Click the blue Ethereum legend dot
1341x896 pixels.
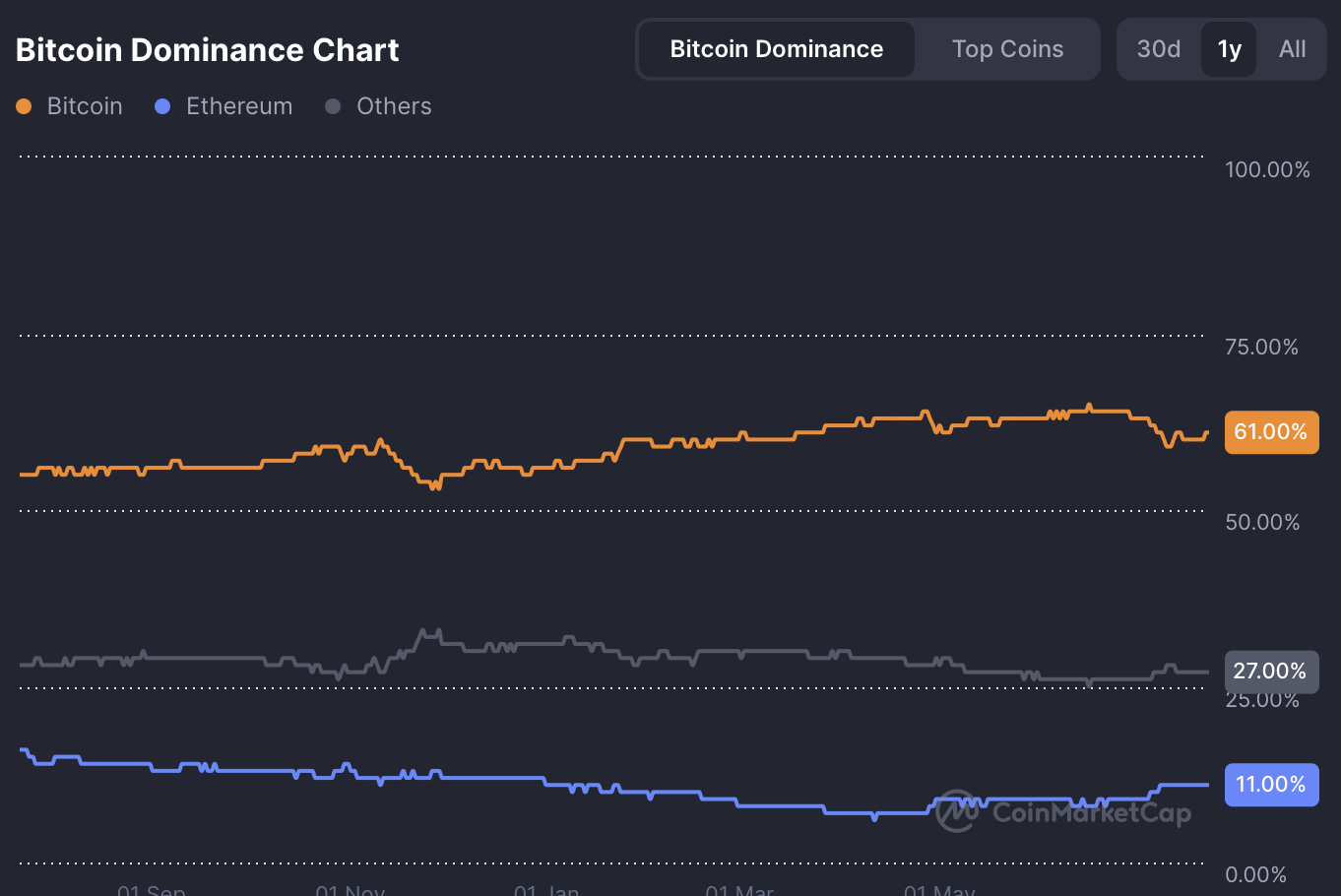[163, 106]
